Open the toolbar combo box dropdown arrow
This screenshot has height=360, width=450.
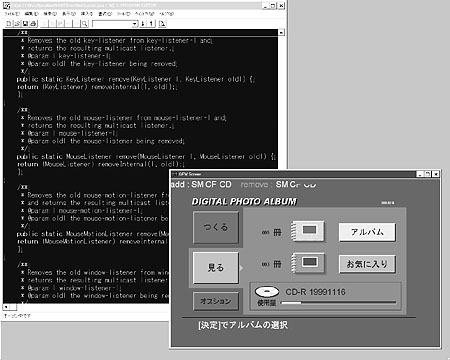point(134,24)
